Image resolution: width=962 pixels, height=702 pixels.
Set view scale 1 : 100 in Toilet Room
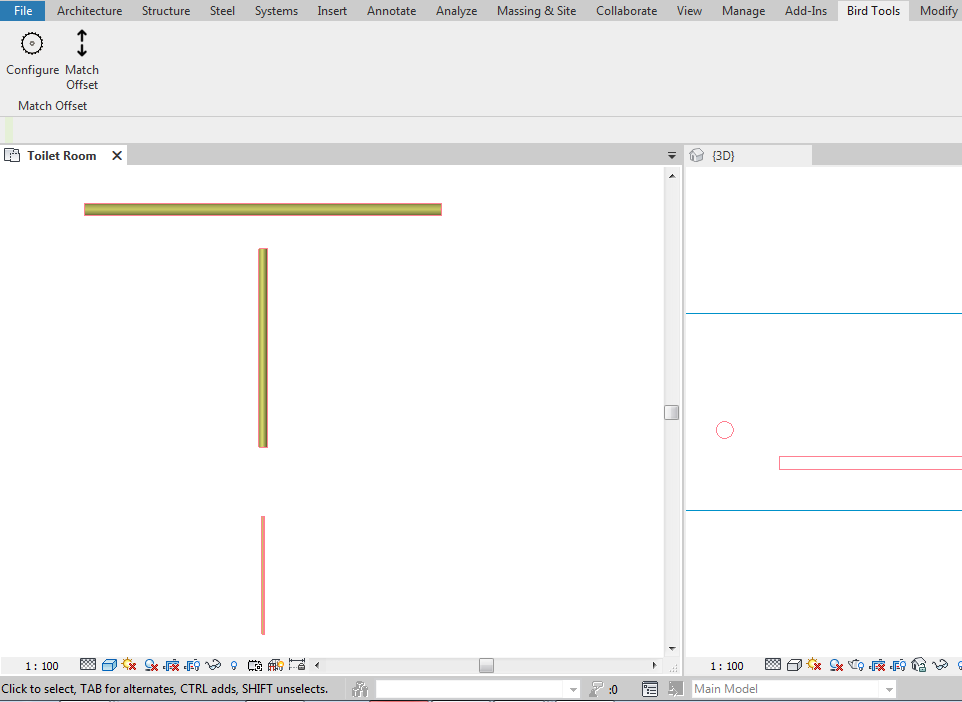pos(42,666)
